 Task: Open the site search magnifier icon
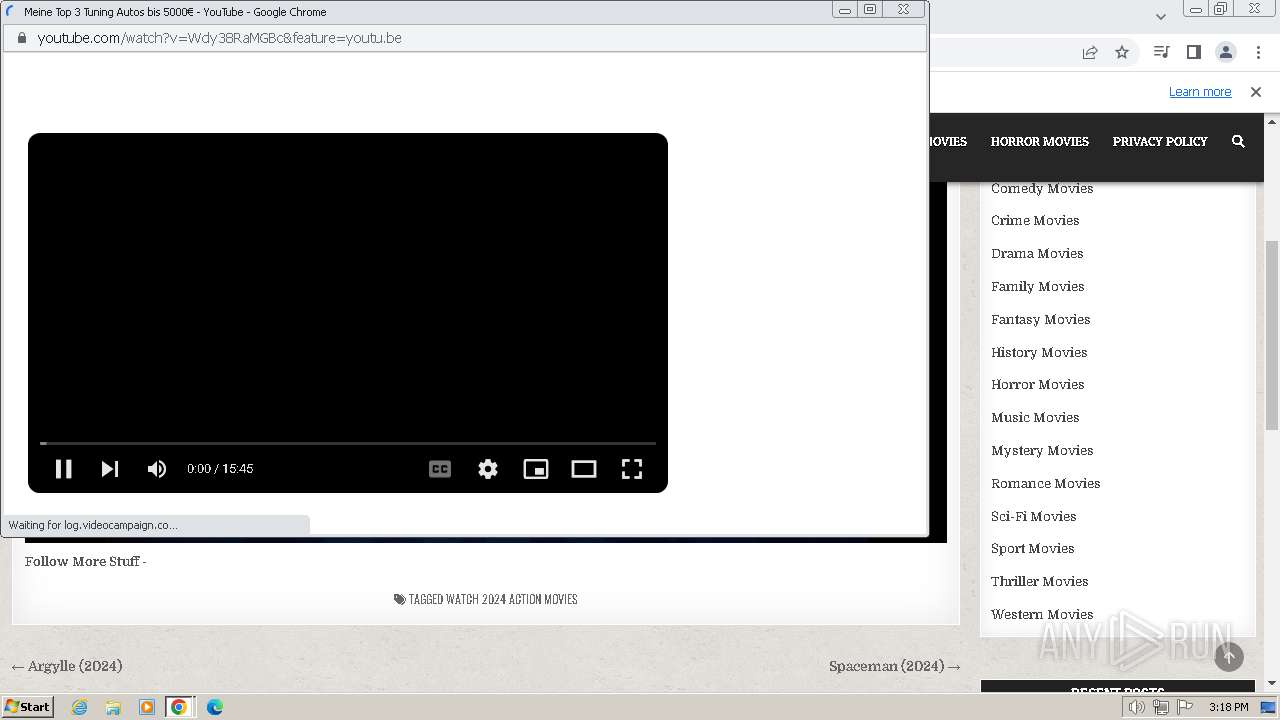pyautogui.click(x=1238, y=141)
